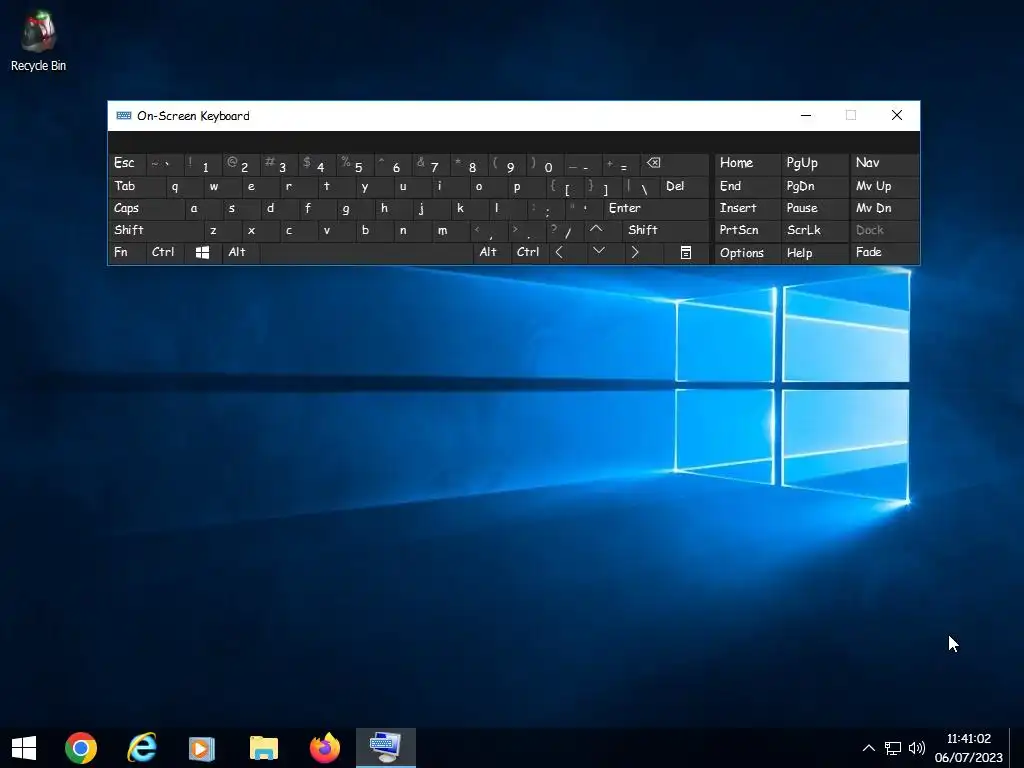This screenshot has width=1024, height=768.
Task: Click the semicolon key
Action: pos(546,208)
